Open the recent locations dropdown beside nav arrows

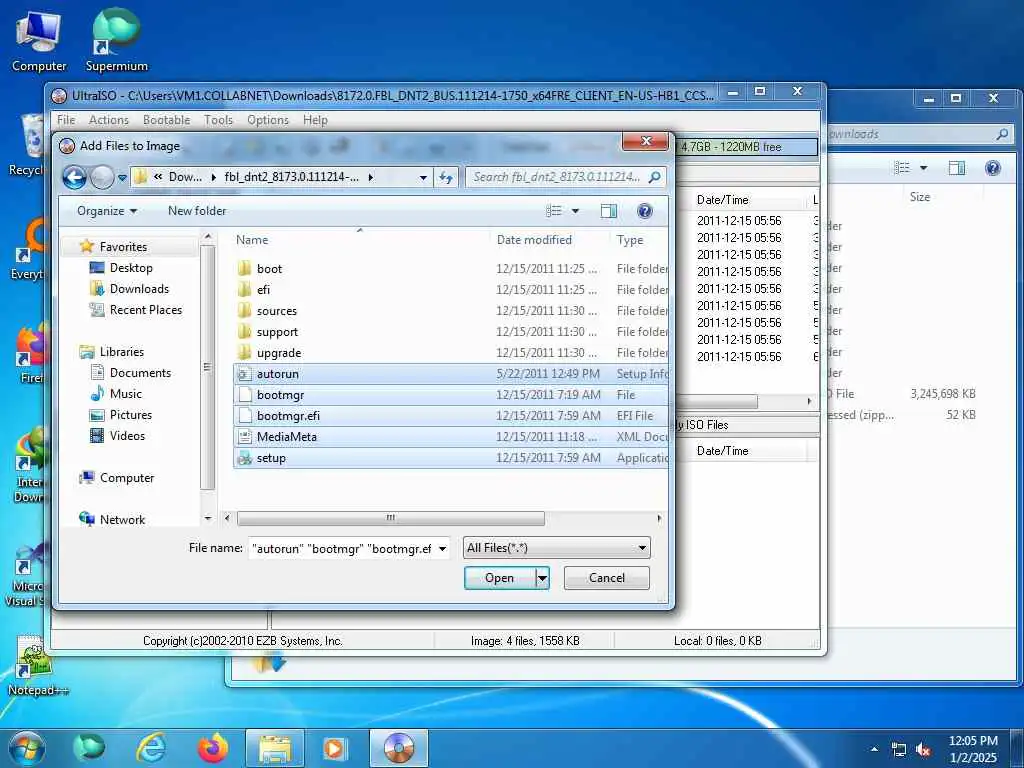(122, 178)
